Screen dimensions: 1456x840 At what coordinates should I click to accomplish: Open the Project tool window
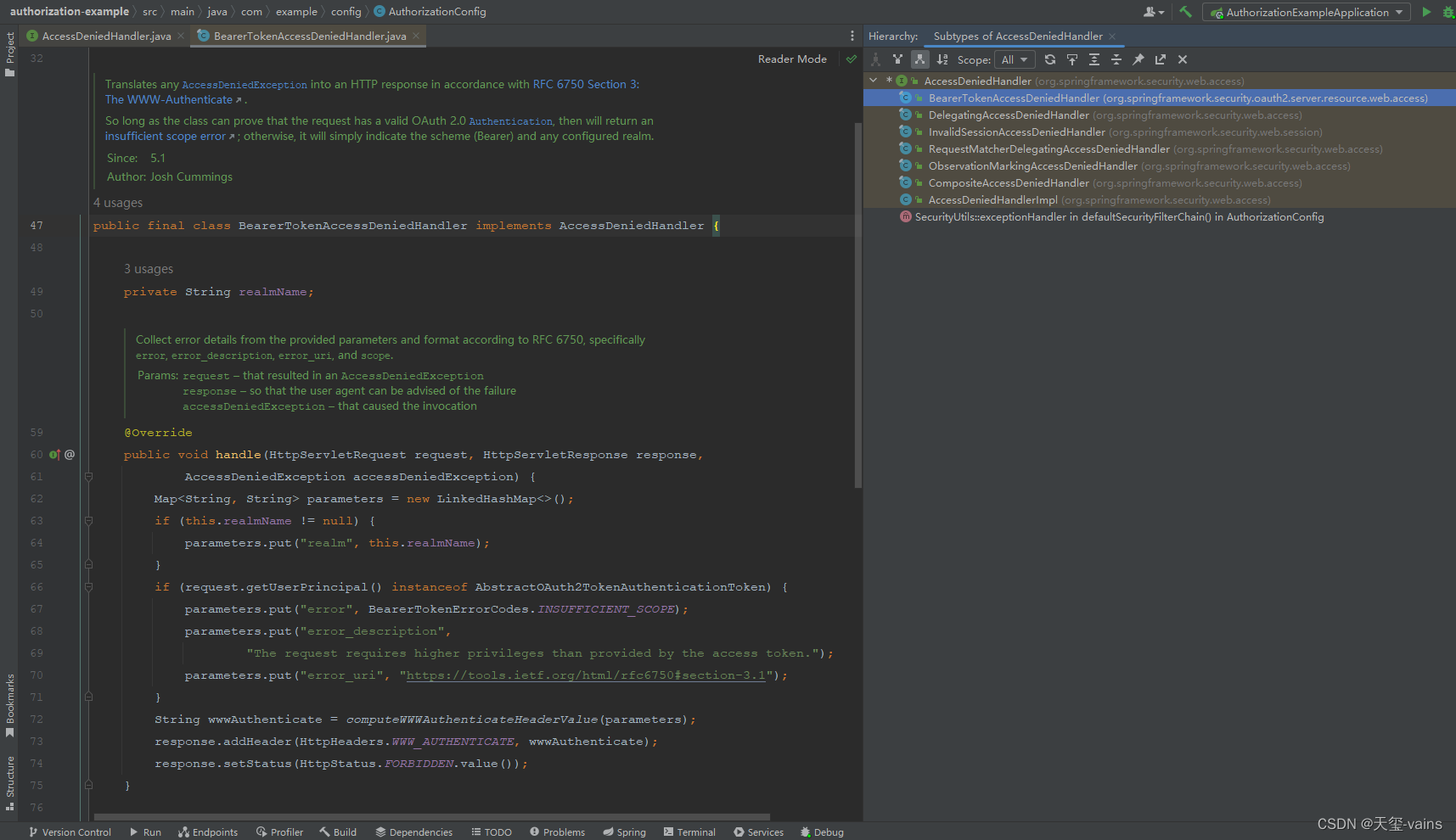click(x=9, y=54)
